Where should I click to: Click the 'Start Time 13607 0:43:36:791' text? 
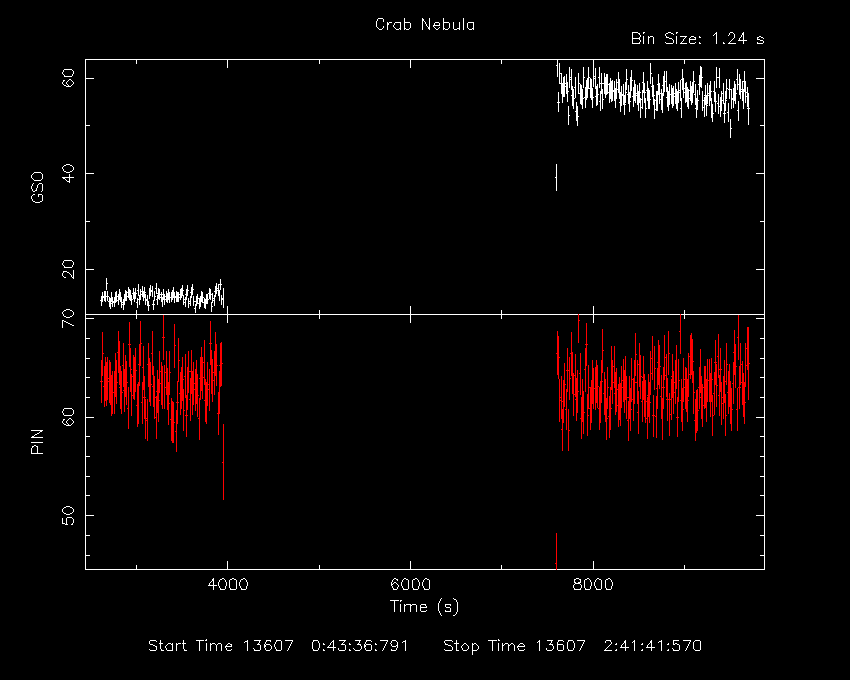point(278,646)
